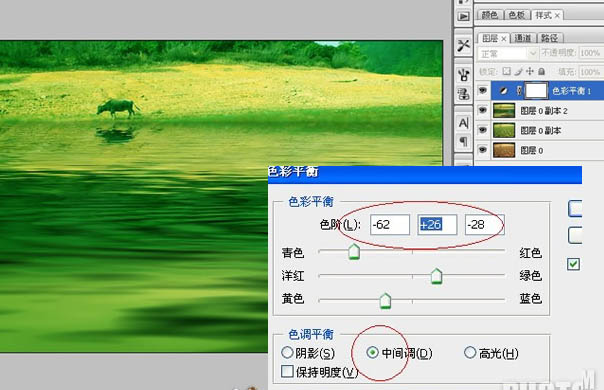Click lock image pixels brush icon
Viewport: 604px width, 390px height.
pyautogui.click(x=518, y=71)
